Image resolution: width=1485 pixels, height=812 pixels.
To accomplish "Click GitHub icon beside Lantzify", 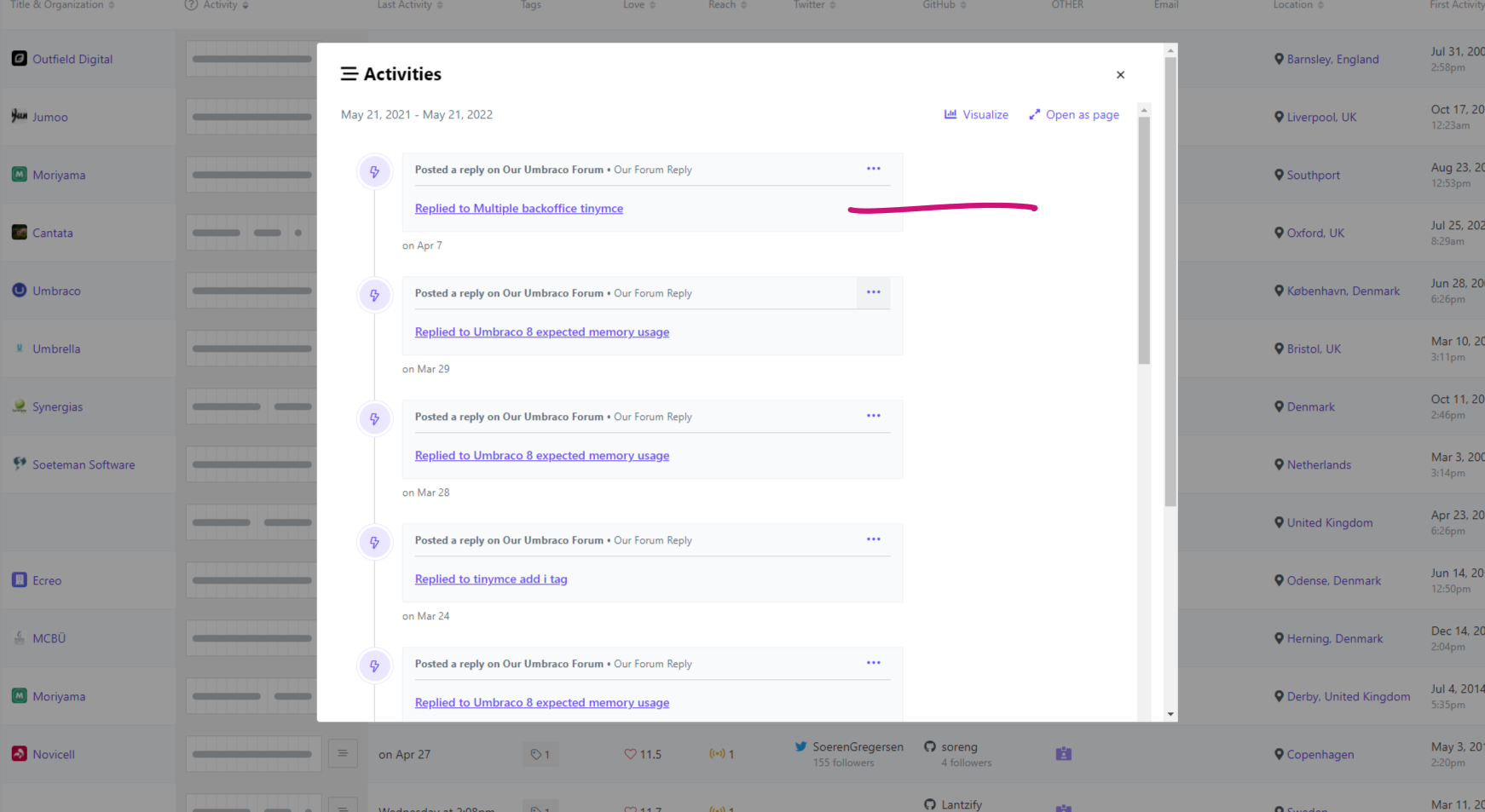I will pyautogui.click(x=930, y=804).
